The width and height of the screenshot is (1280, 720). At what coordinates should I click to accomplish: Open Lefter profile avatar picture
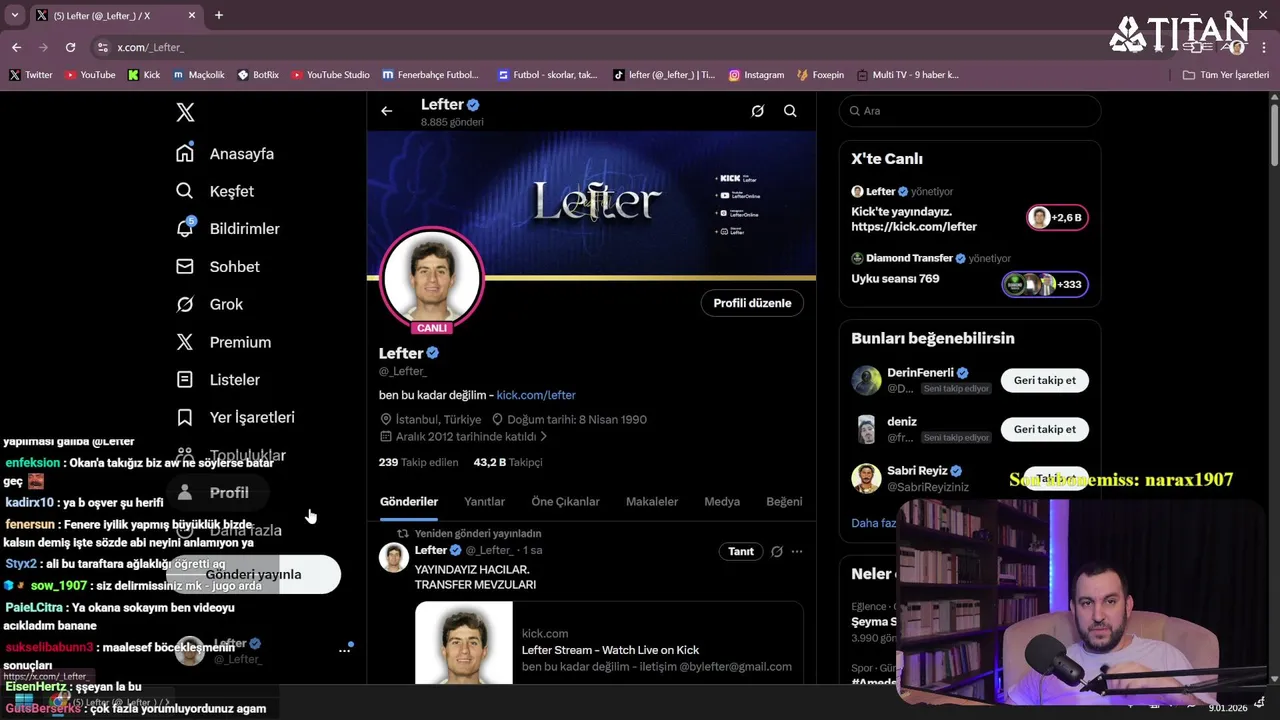pyautogui.click(x=432, y=277)
